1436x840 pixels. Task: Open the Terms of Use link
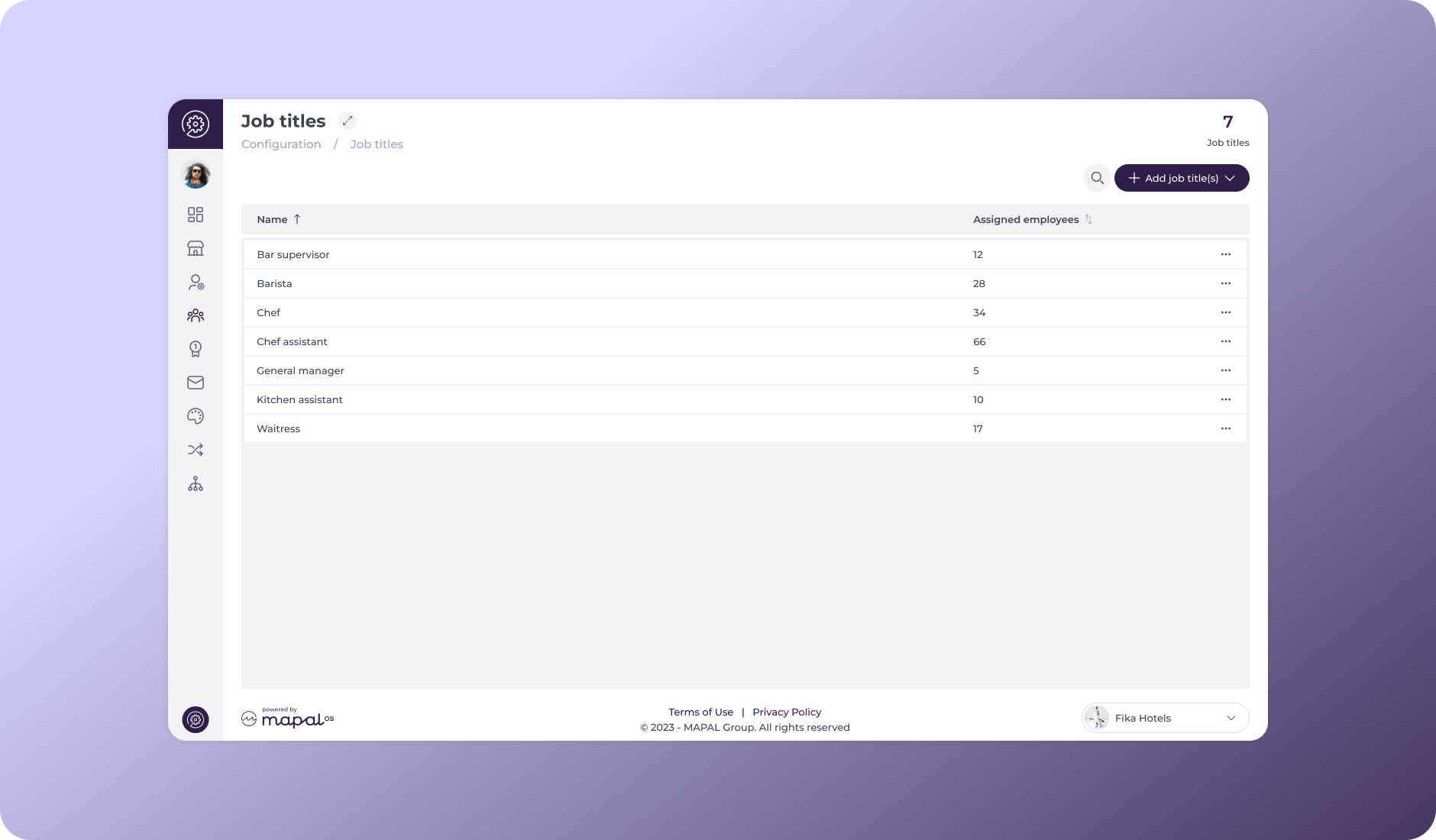[700, 712]
